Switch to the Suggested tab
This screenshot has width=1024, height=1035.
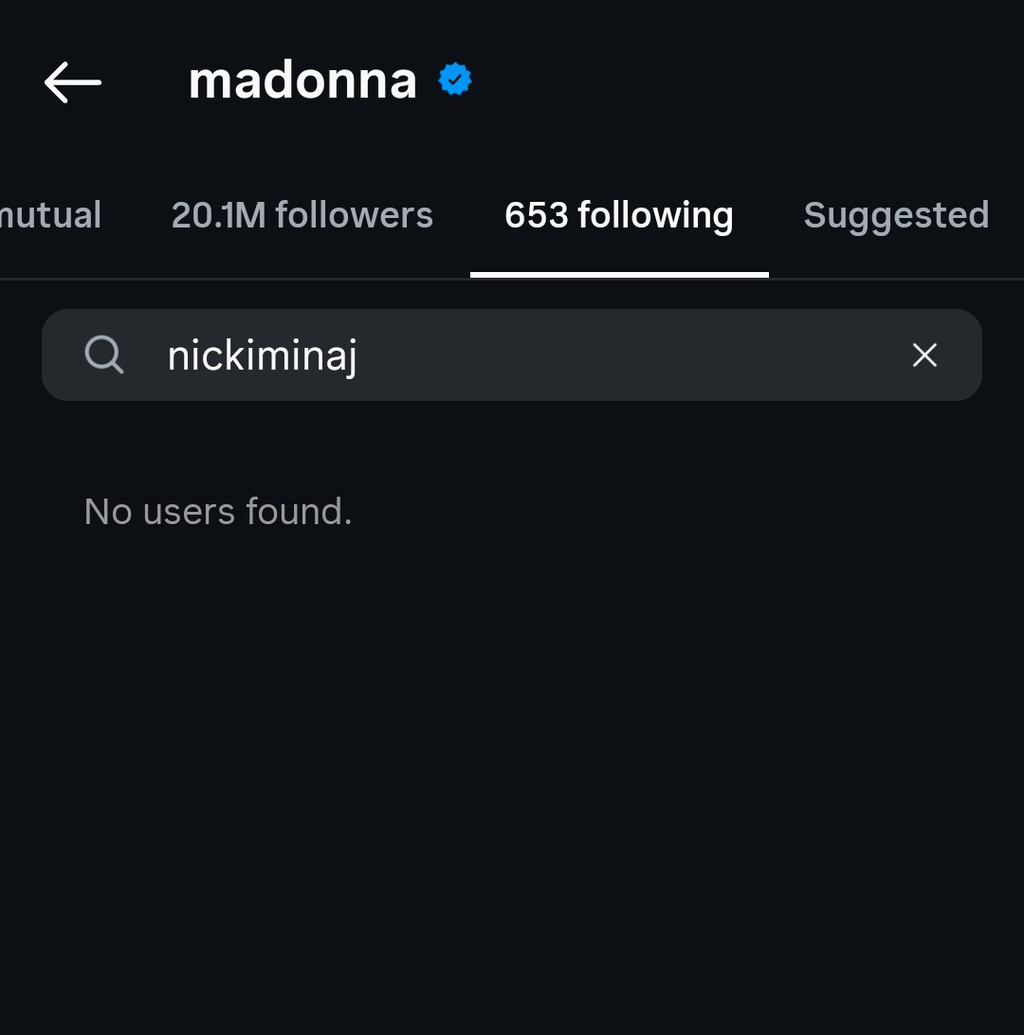pos(896,215)
